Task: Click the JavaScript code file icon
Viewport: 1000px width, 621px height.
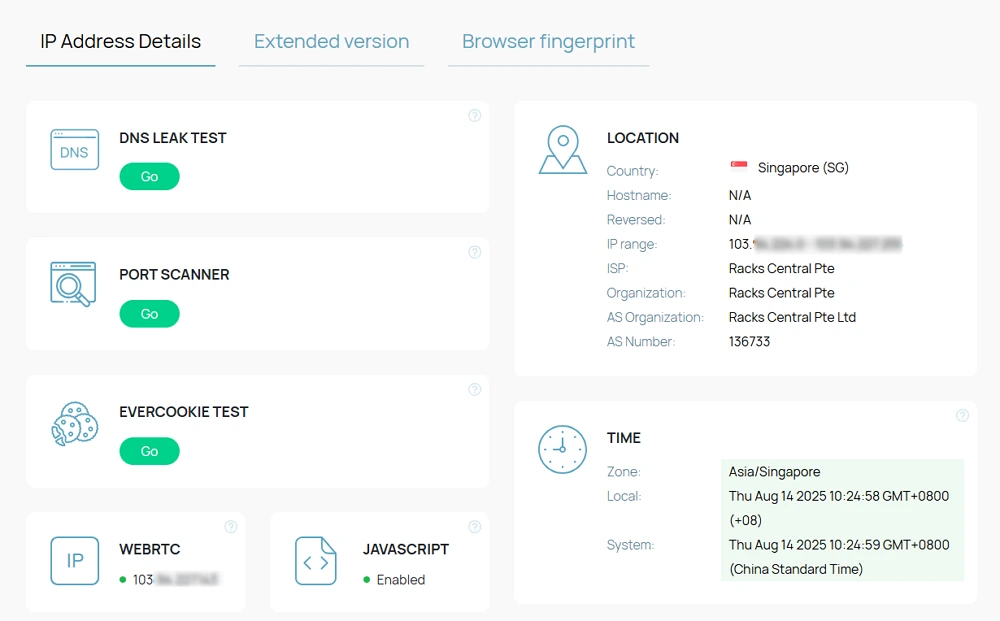Action: [316, 560]
